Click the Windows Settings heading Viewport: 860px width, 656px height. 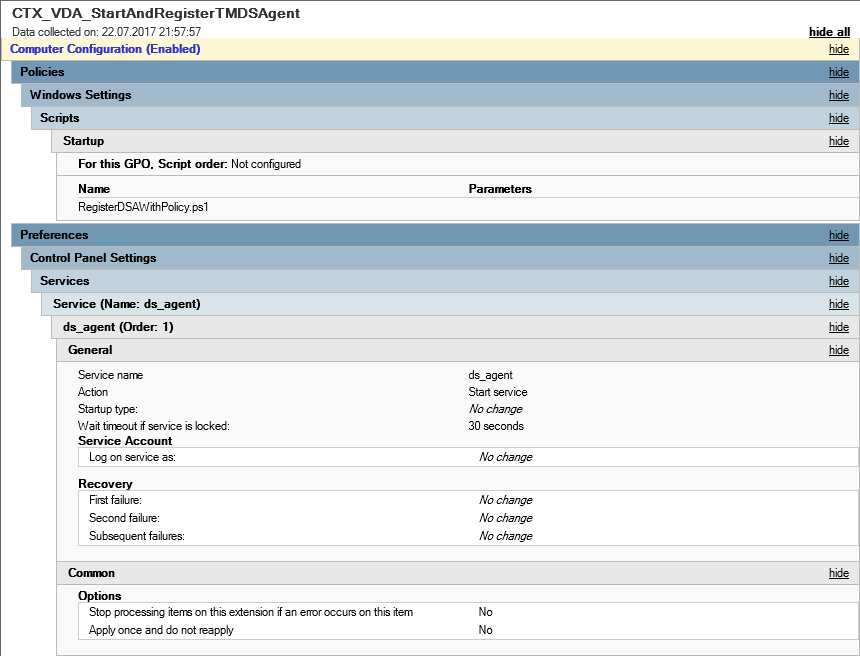[x=81, y=95]
